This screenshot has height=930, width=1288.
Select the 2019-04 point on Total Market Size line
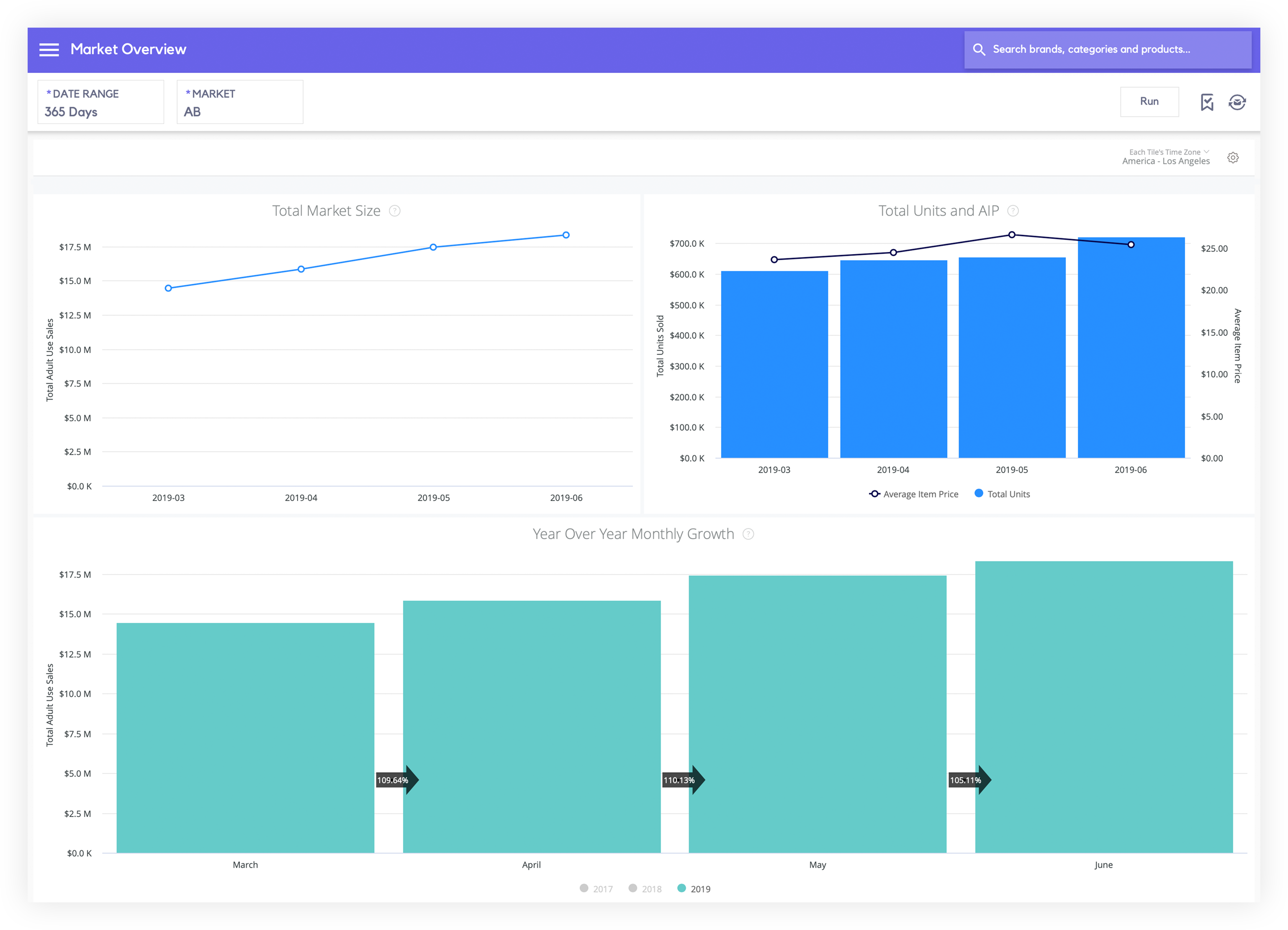tap(301, 269)
